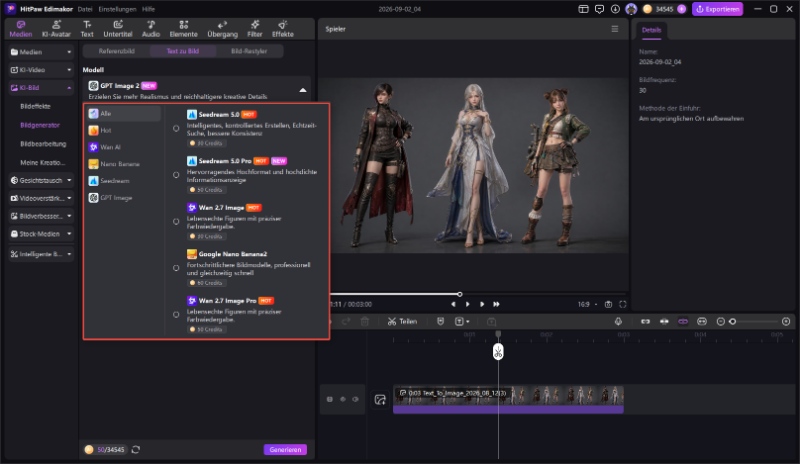Image resolution: width=800 pixels, height=464 pixels.
Task: Select Bildeffekte in the sidebar
Action: [x=35, y=106]
